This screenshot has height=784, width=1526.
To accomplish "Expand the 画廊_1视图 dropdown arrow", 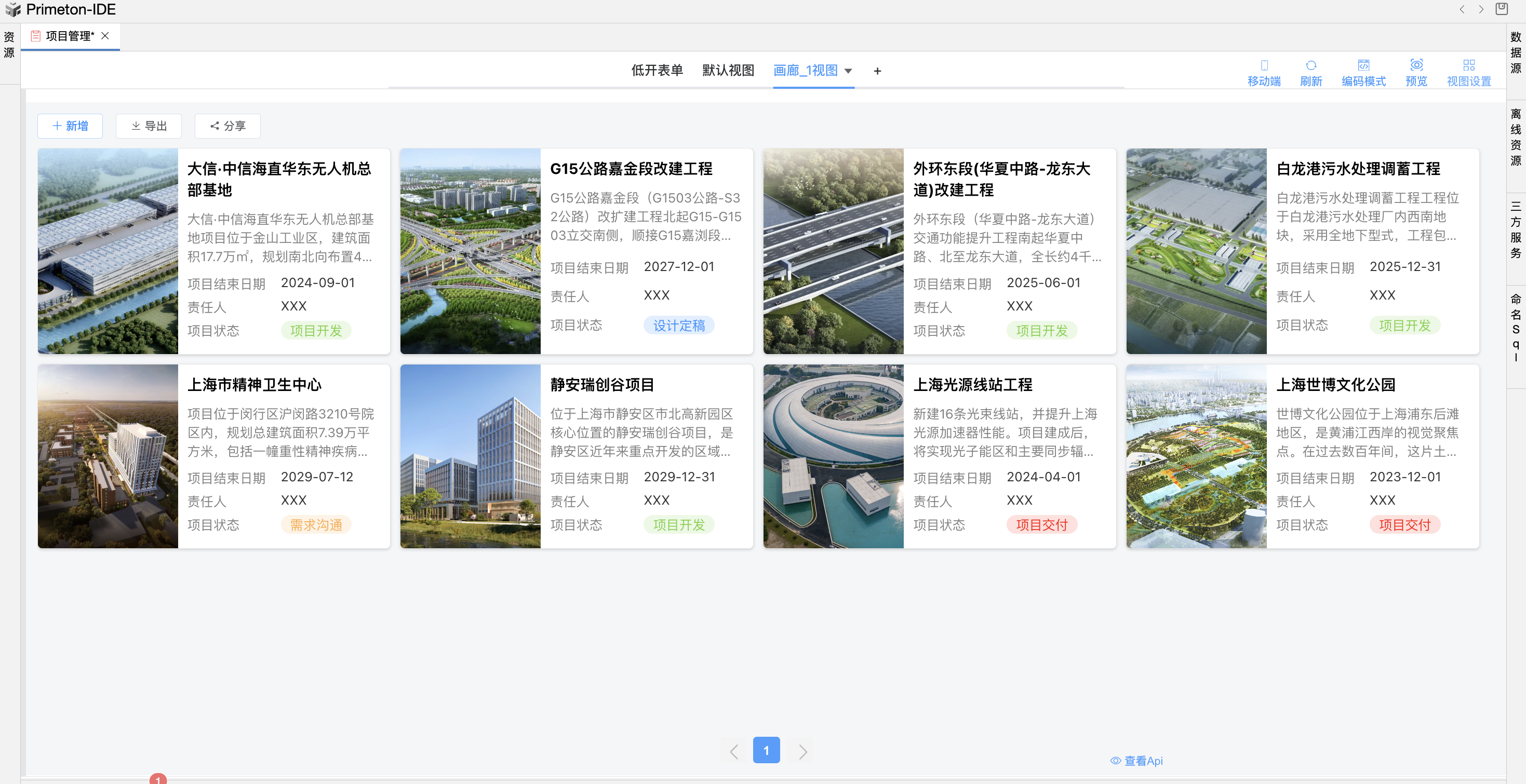I will (x=848, y=71).
